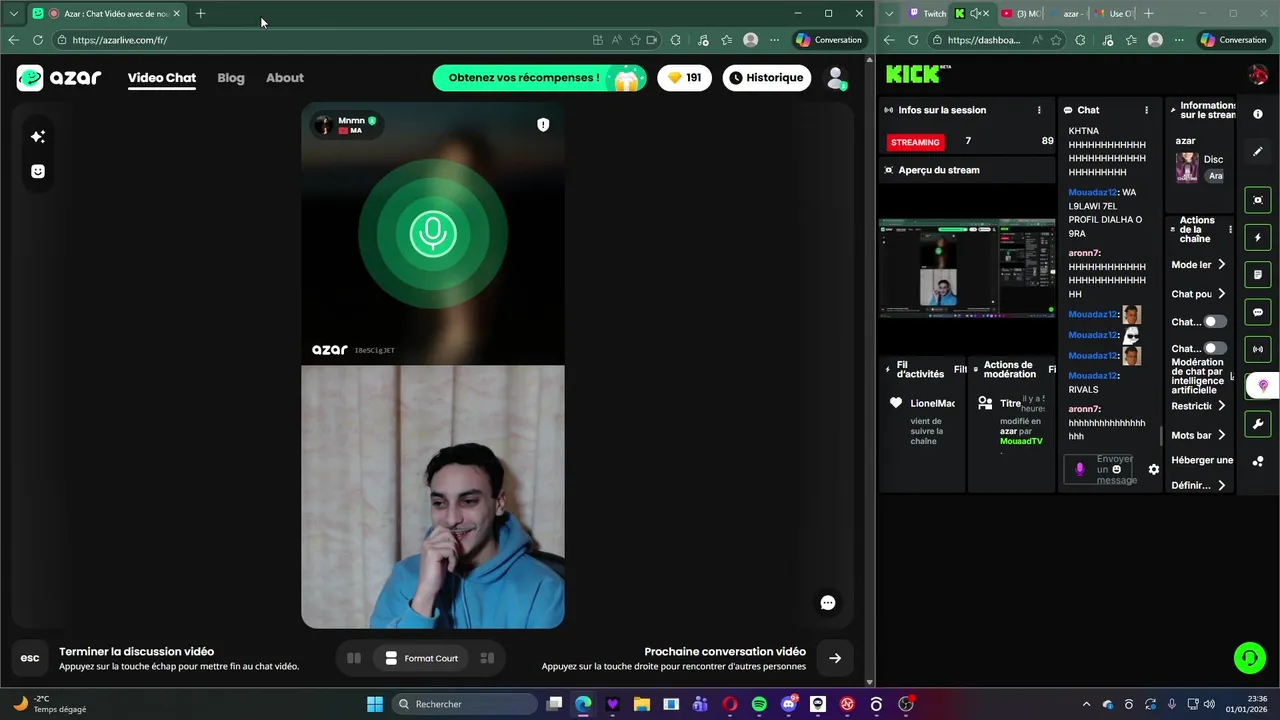Screen dimensions: 1280x720
Task: Toggle stream preview icon in Kick sidebar
Action: [1258, 200]
